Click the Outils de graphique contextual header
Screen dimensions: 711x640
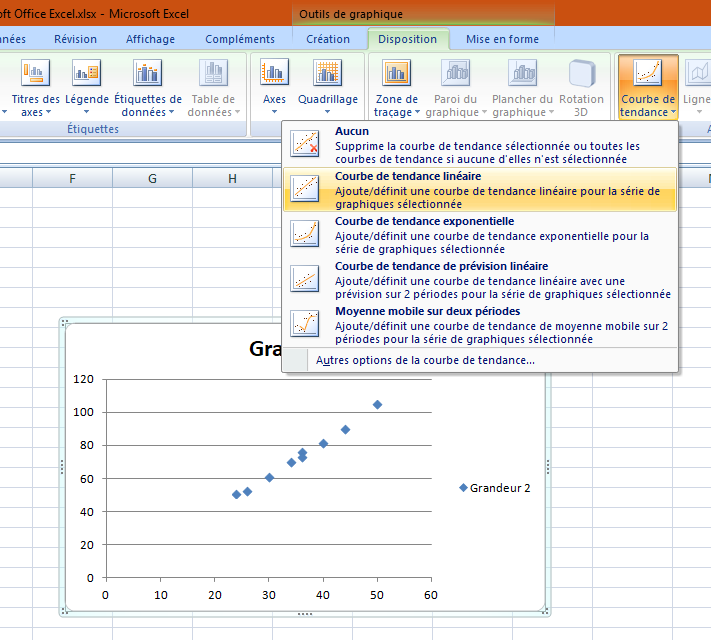point(351,14)
